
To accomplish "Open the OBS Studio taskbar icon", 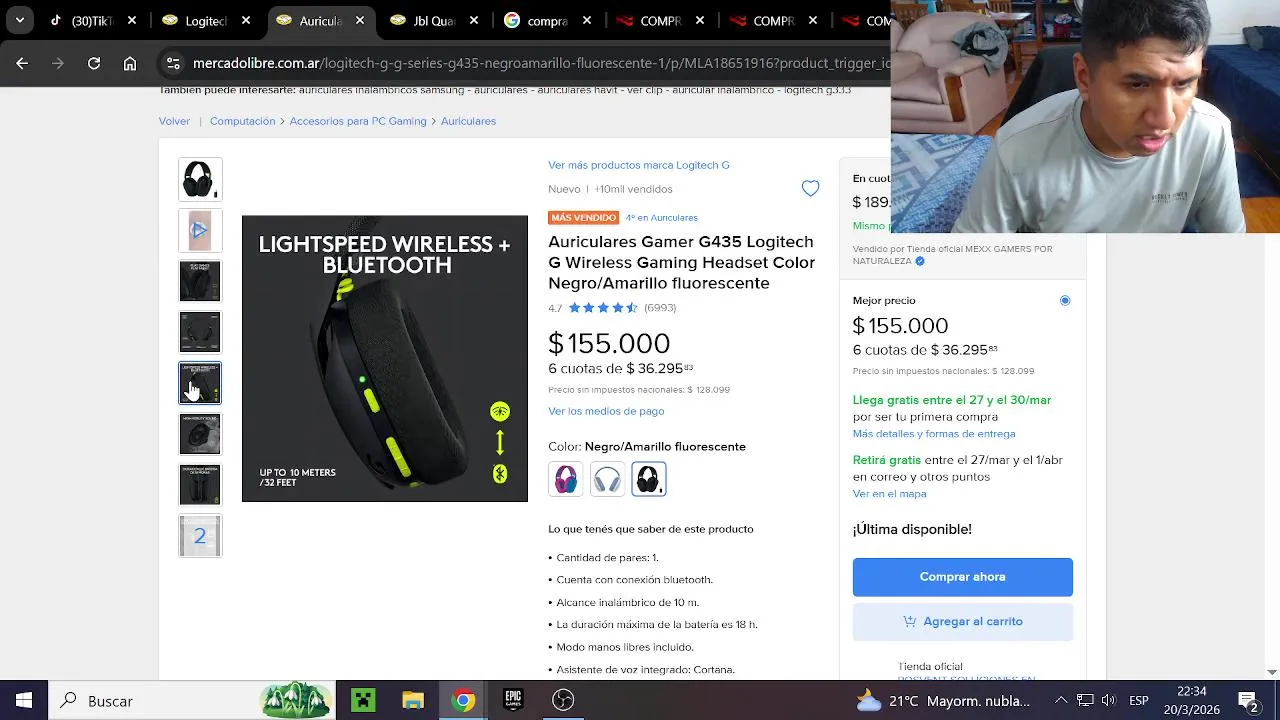I will pos(563,701).
